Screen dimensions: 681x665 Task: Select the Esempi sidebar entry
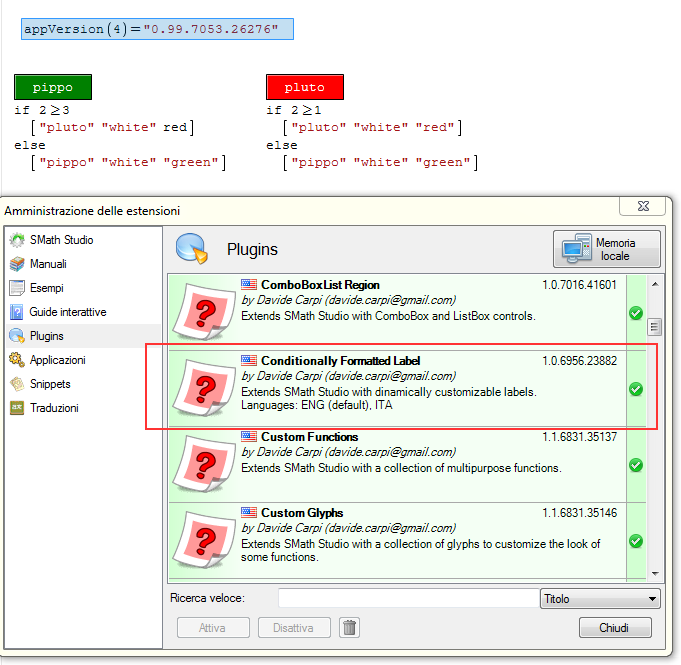tap(46, 288)
